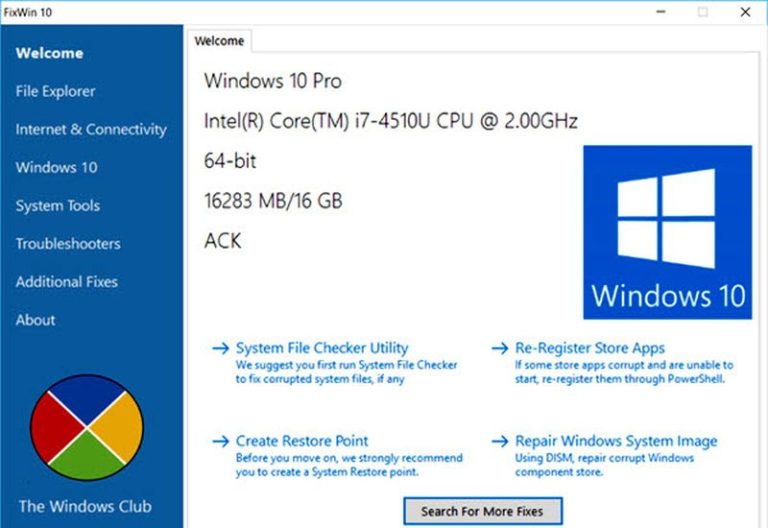Open Additional Fixes section
The width and height of the screenshot is (768, 528).
(x=67, y=282)
